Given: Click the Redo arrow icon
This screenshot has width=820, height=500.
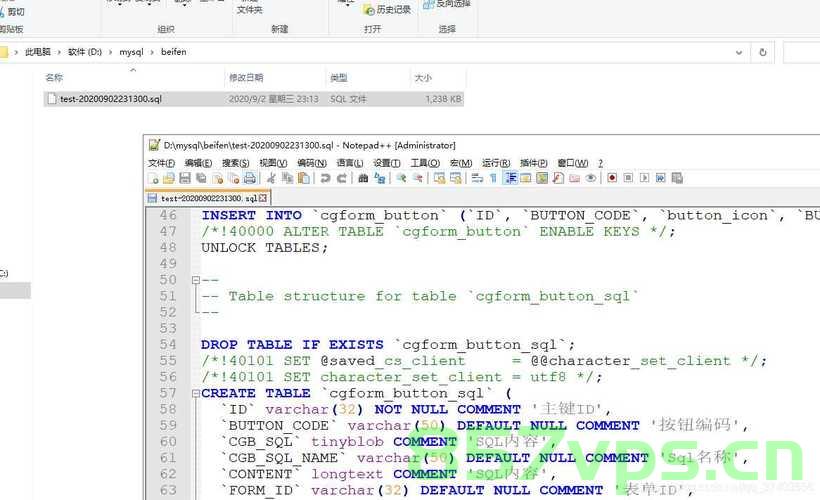Looking at the screenshot, I should tap(342, 178).
